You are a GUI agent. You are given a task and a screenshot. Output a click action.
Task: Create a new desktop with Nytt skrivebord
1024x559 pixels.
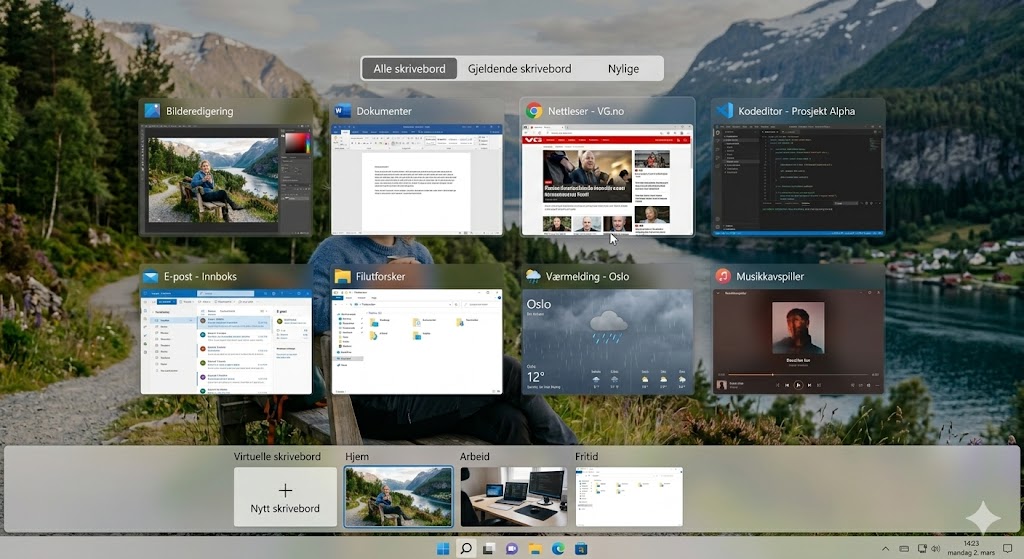(x=285, y=497)
